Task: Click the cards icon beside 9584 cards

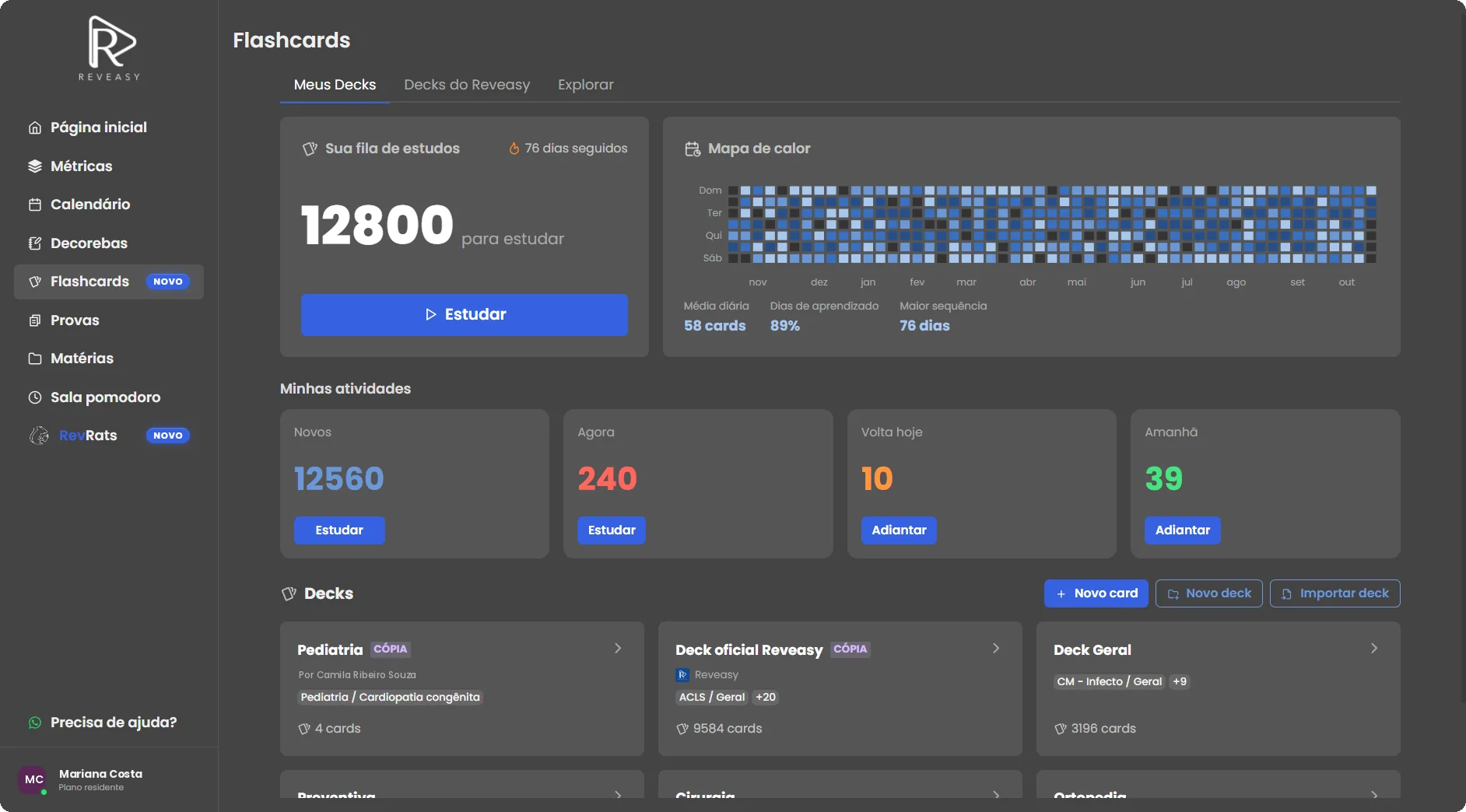Action: click(682, 729)
